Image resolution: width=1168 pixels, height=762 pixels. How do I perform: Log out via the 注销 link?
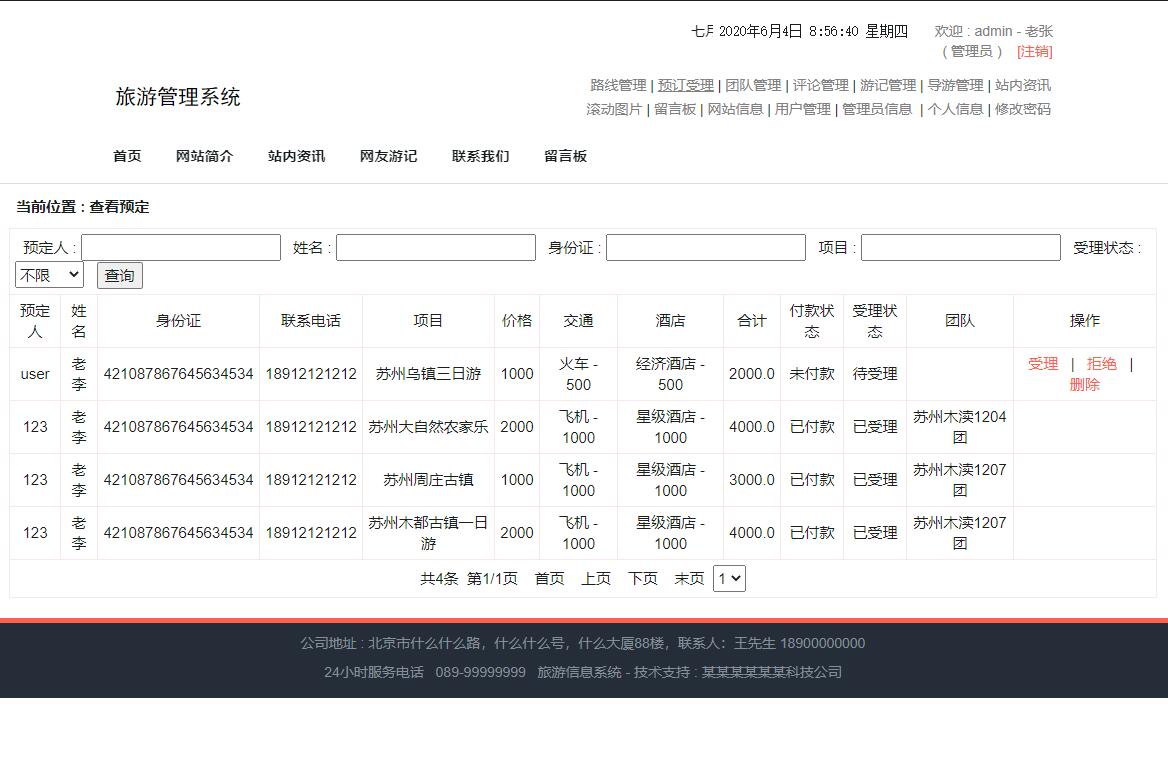coord(1035,51)
